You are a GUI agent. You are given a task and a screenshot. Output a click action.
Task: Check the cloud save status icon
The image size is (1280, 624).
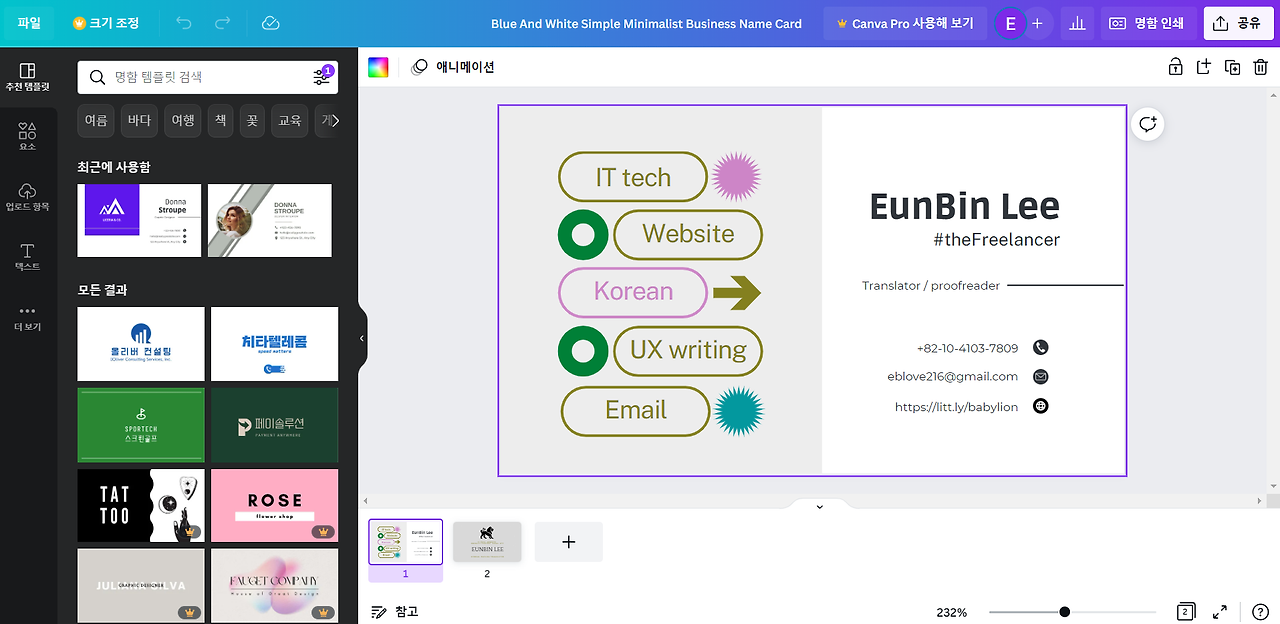click(270, 23)
